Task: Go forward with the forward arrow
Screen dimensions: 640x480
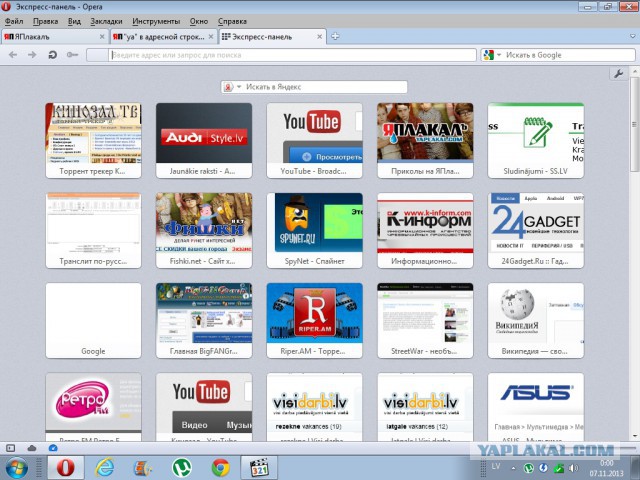Action: pos(32,55)
